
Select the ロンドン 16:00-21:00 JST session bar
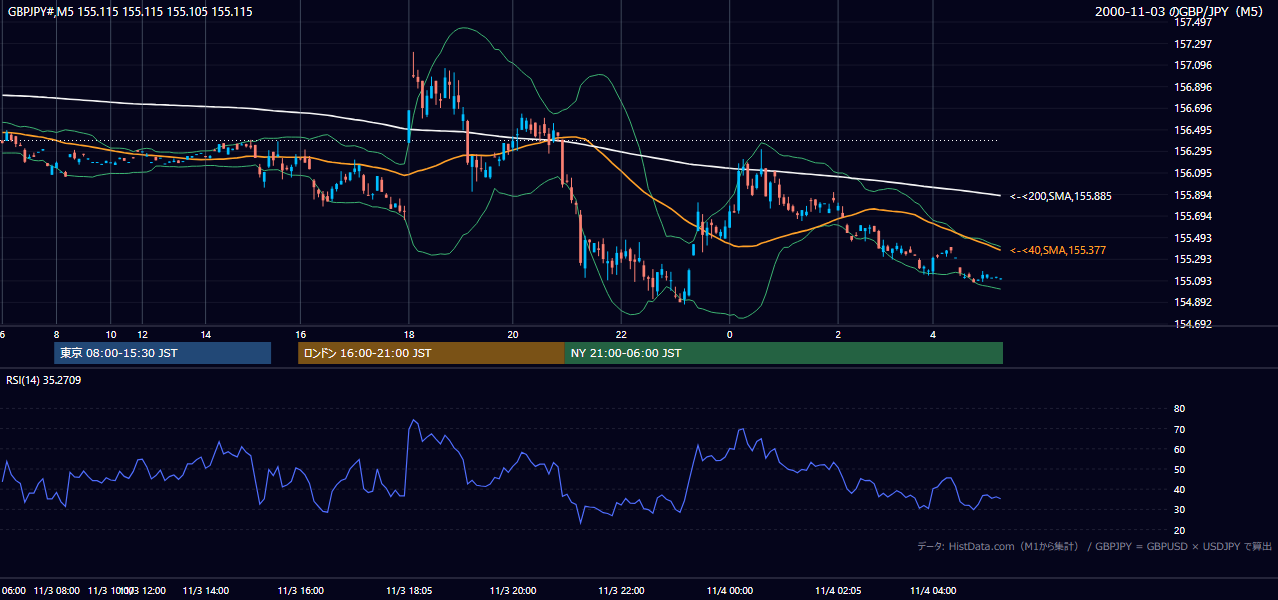click(431, 353)
